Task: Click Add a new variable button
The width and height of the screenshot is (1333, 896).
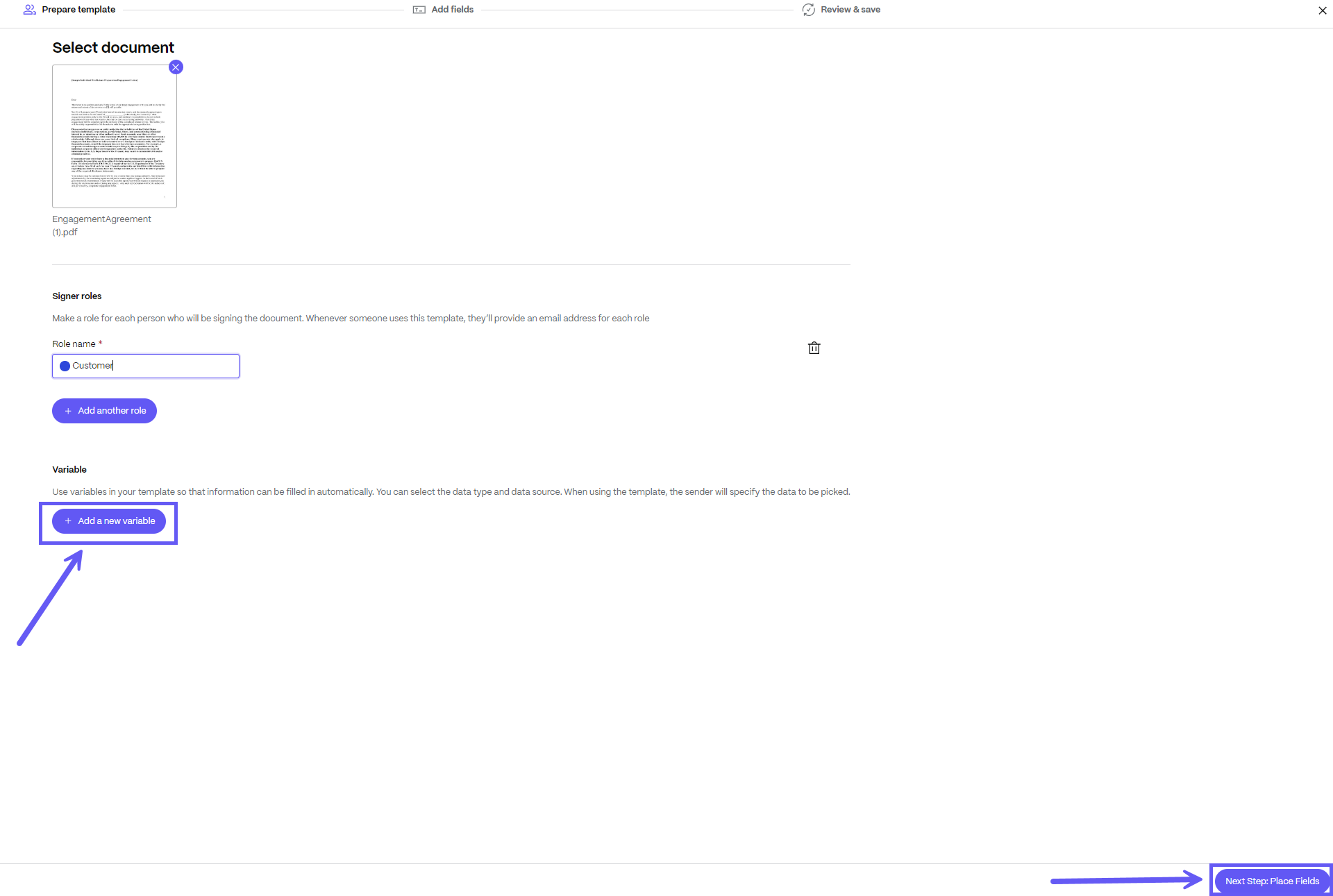Action: click(109, 520)
